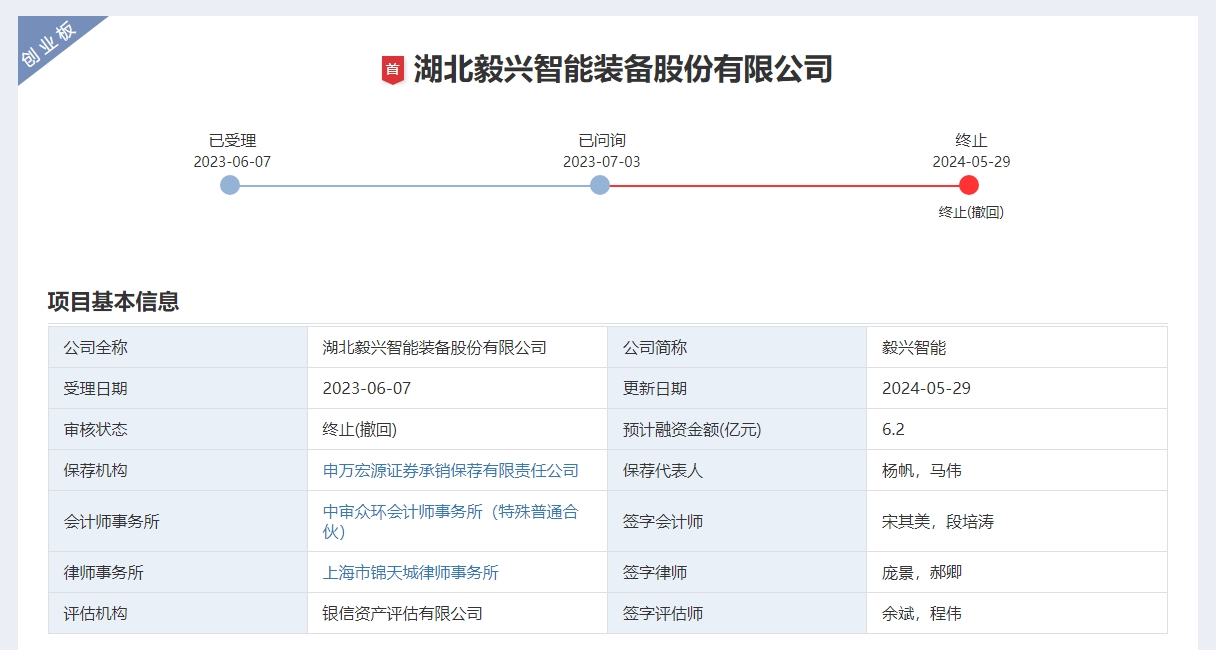Open the 上海市锦天城律师事务所 link
Viewport: 1216px width, 650px height.
pyautogui.click(x=411, y=572)
